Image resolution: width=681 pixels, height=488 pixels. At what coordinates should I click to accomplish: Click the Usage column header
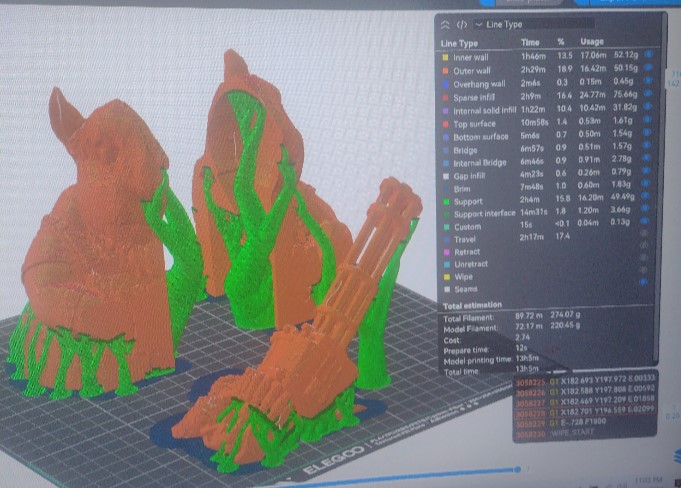click(592, 41)
